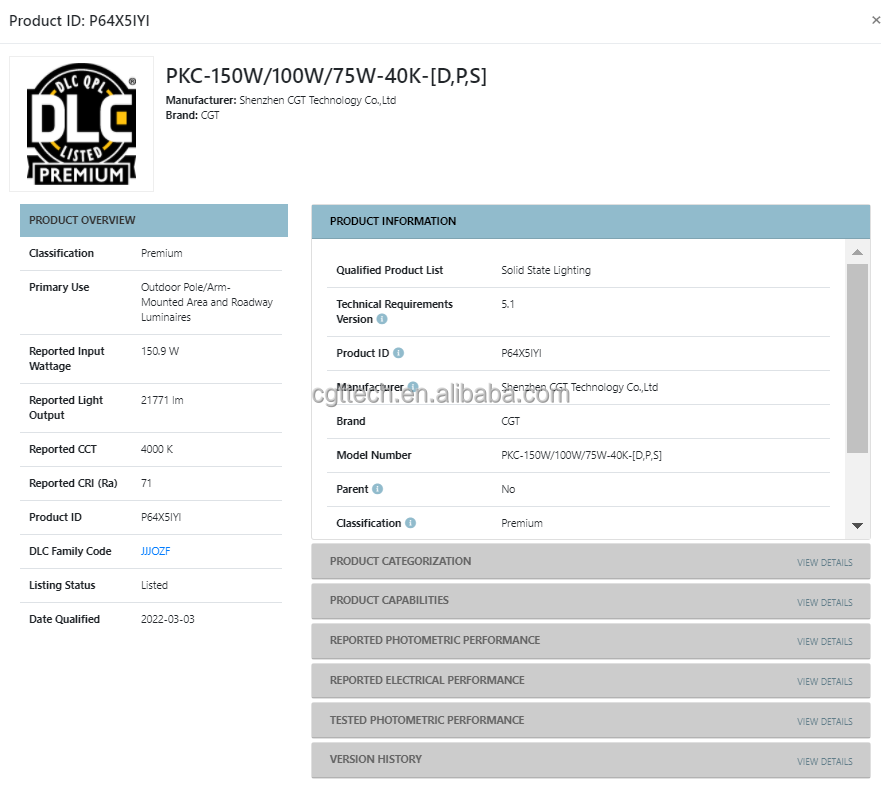The image size is (881, 790).
Task: Click info icon next to Parent
Action: click(378, 489)
